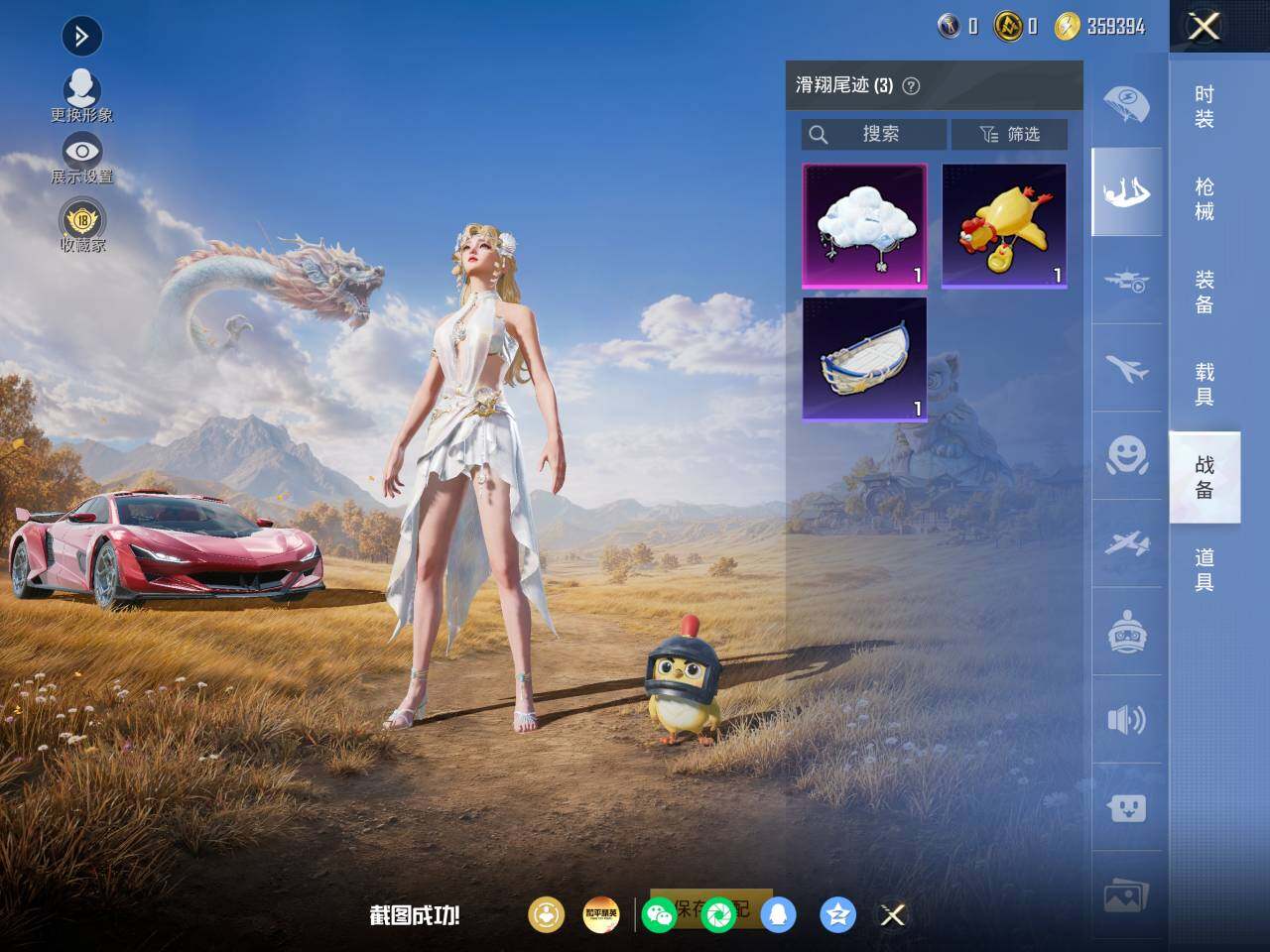Share screenshot to QQ Zone star icon
1270x952 pixels.
[838, 914]
